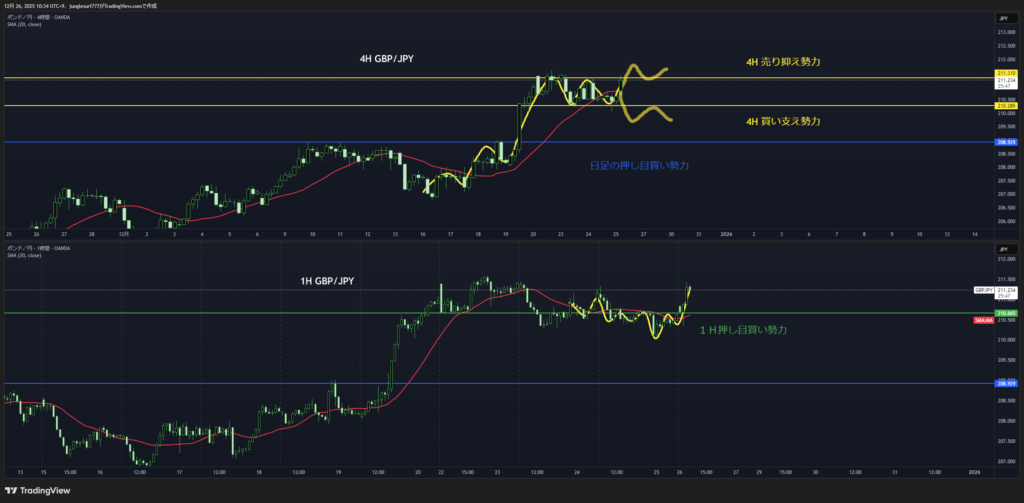
Task: Click the upper yellow curved brush drawing
Action: (x=645, y=73)
